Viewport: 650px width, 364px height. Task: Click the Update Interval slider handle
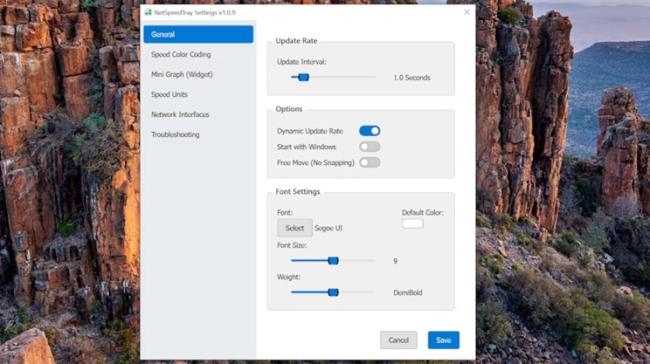(x=304, y=77)
